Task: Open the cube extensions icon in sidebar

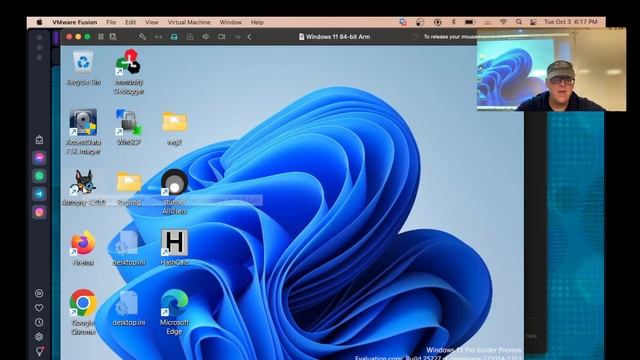Action: click(39, 336)
